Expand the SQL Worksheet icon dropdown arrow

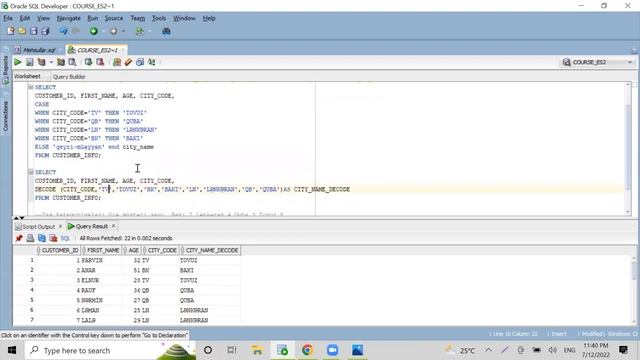[149, 31]
